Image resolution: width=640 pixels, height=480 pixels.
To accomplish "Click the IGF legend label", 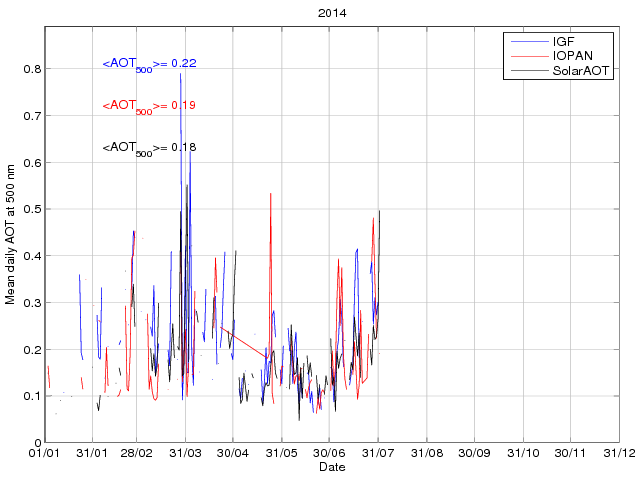I will [x=563, y=42].
